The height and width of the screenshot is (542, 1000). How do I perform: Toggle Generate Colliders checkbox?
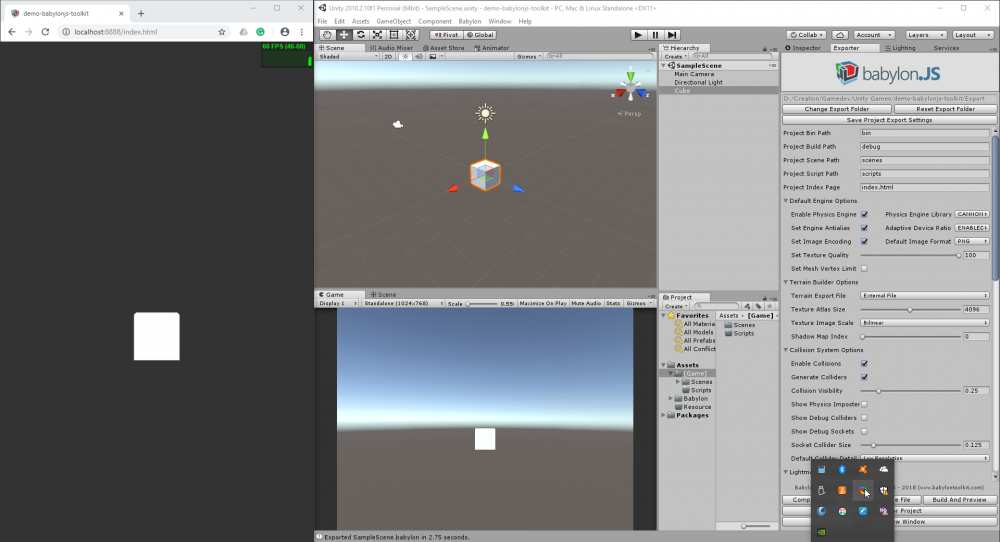click(864, 377)
